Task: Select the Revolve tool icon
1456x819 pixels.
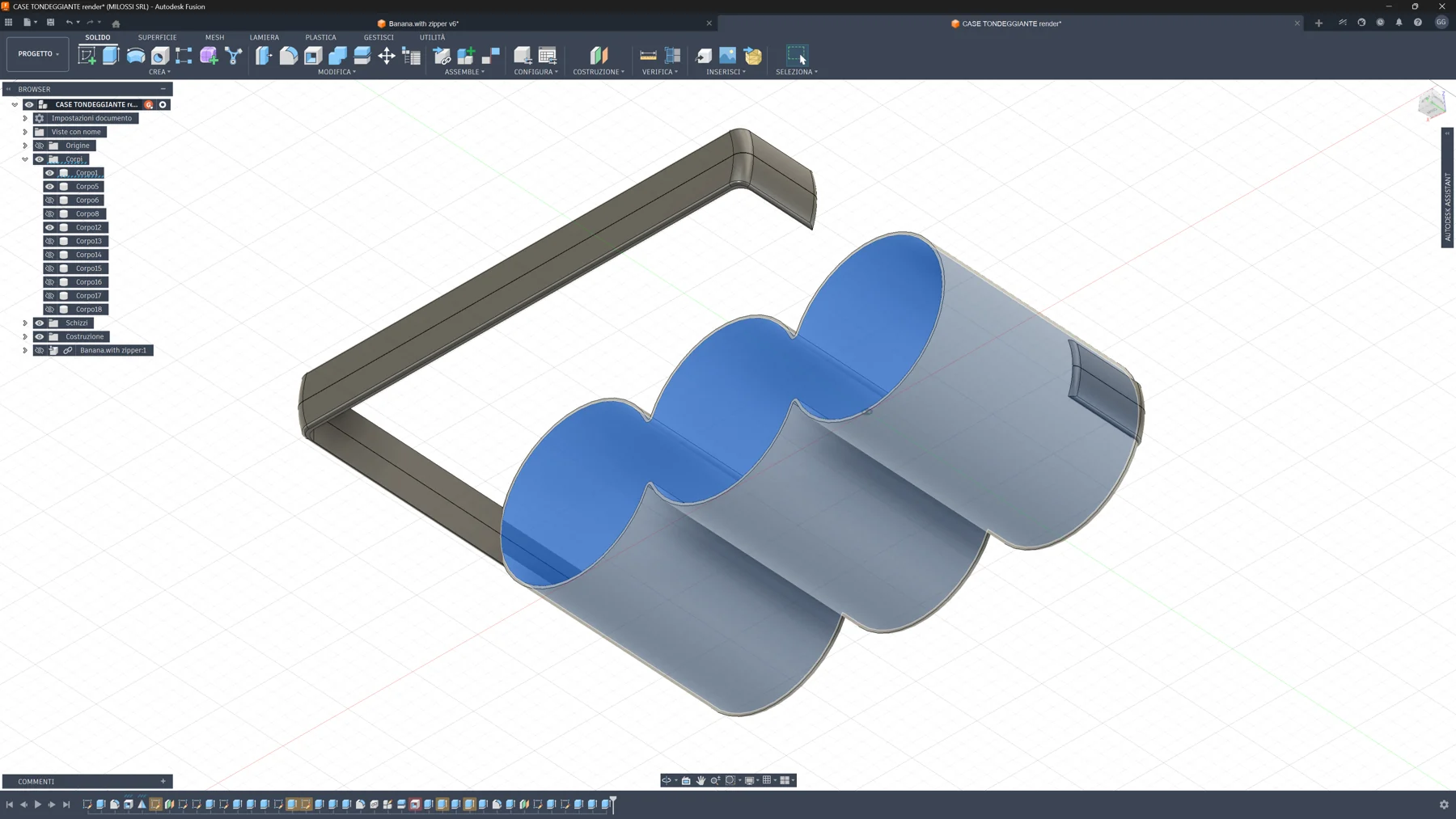Action: click(136, 55)
